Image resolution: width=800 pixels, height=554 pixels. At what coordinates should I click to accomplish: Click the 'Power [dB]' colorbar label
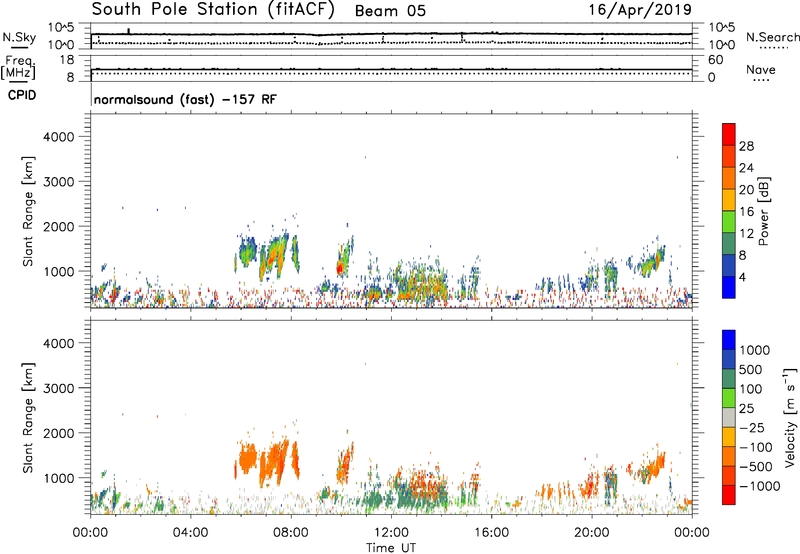(763, 211)
